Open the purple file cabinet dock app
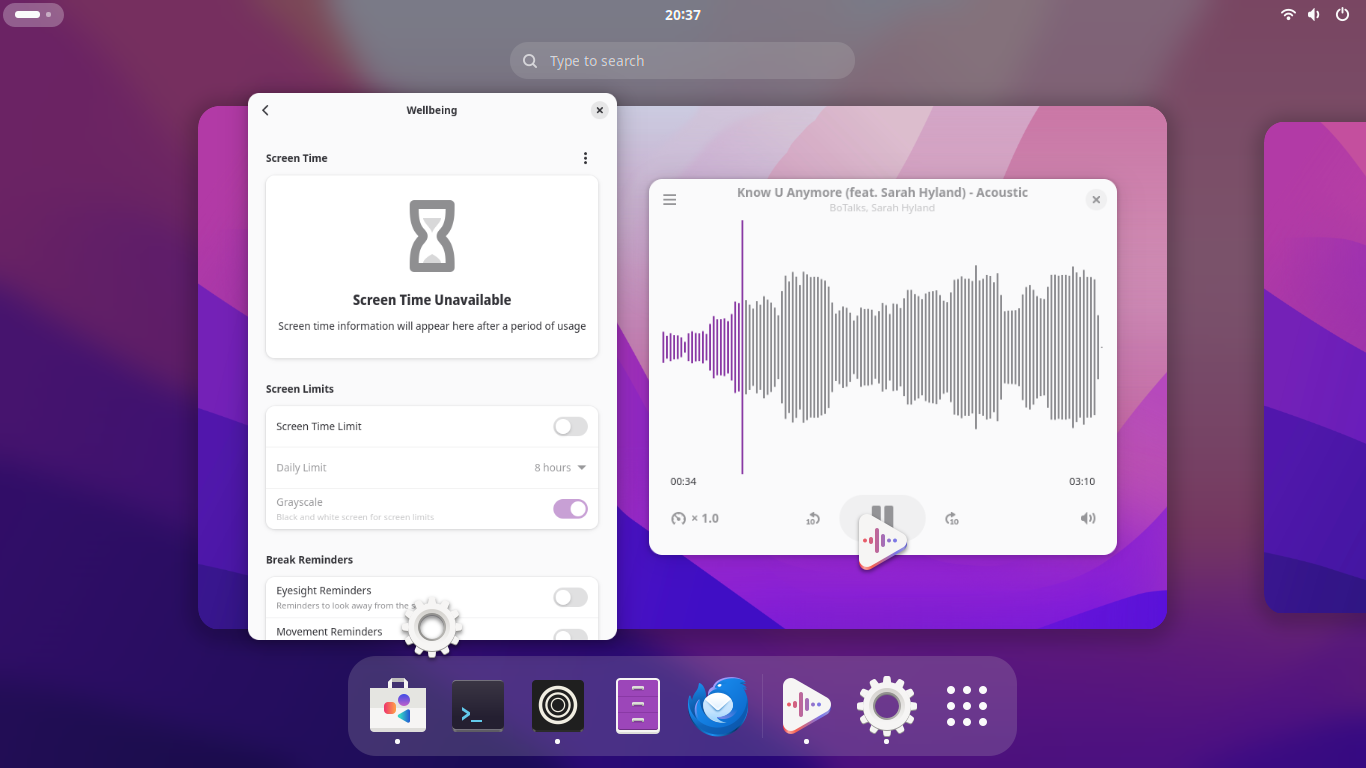The height and width of the screenshot is (768, 1366). pyautogui.click(x=638, y=705)
